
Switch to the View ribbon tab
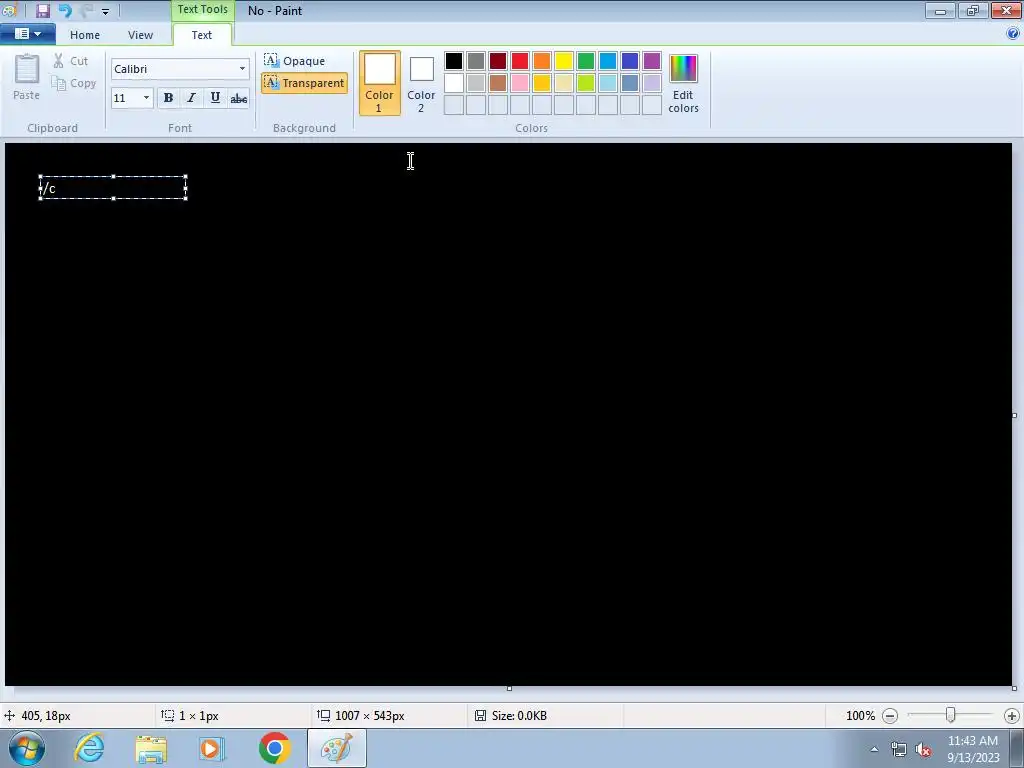point(140,35)
